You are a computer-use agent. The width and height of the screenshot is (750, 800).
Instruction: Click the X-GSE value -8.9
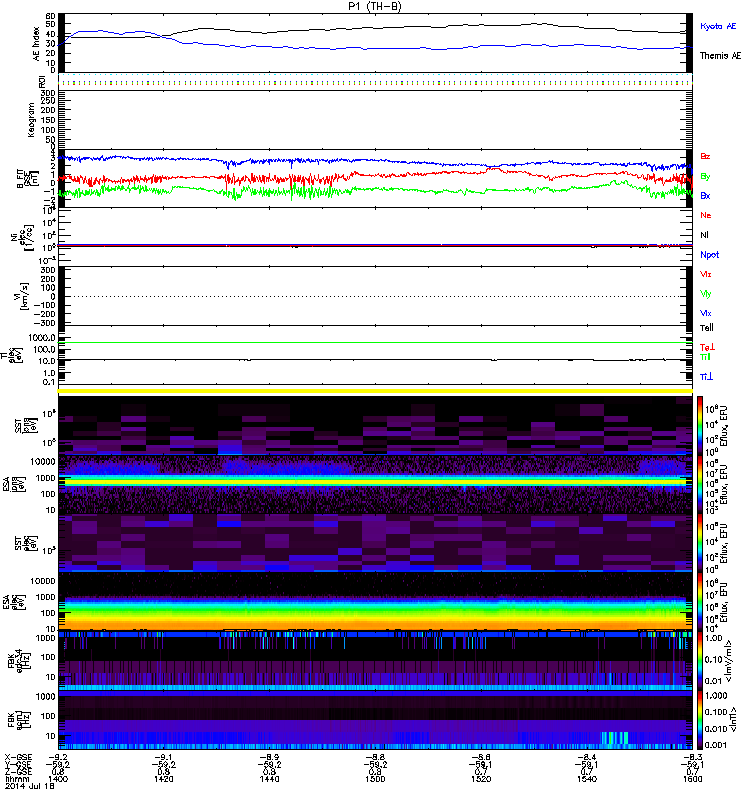[269, 758]
